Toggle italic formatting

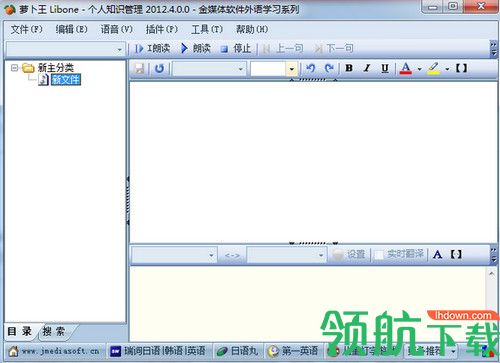click(367, 68)
